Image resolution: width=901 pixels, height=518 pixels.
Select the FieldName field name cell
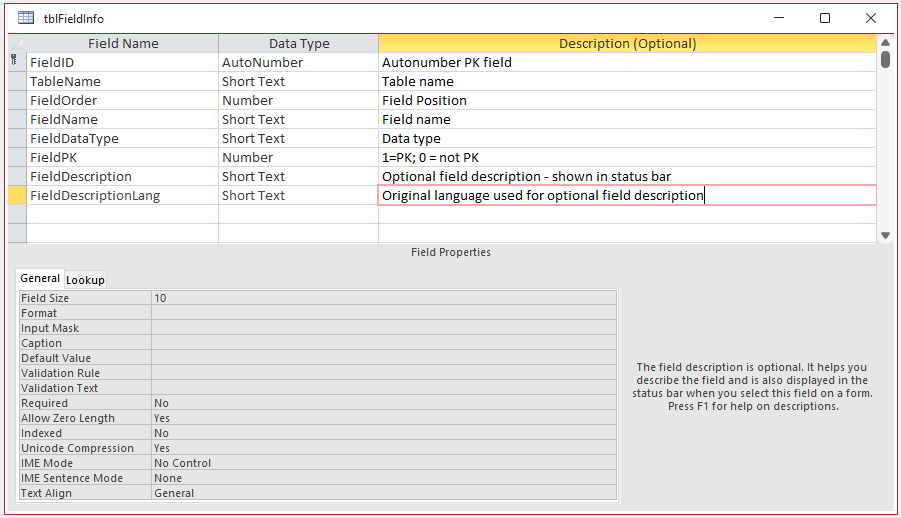click(x=122, y=119)
